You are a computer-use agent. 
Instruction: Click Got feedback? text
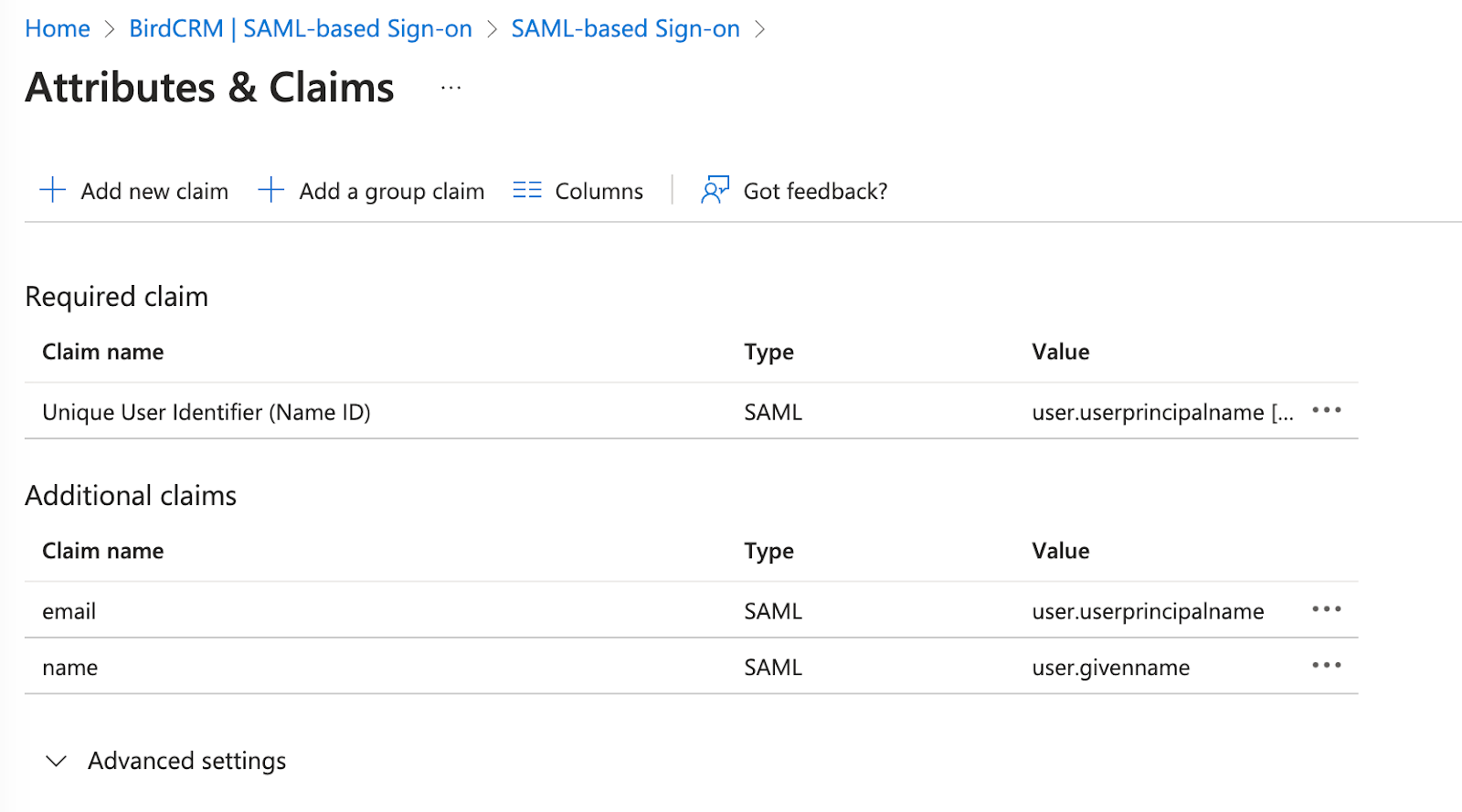point(815,191)
